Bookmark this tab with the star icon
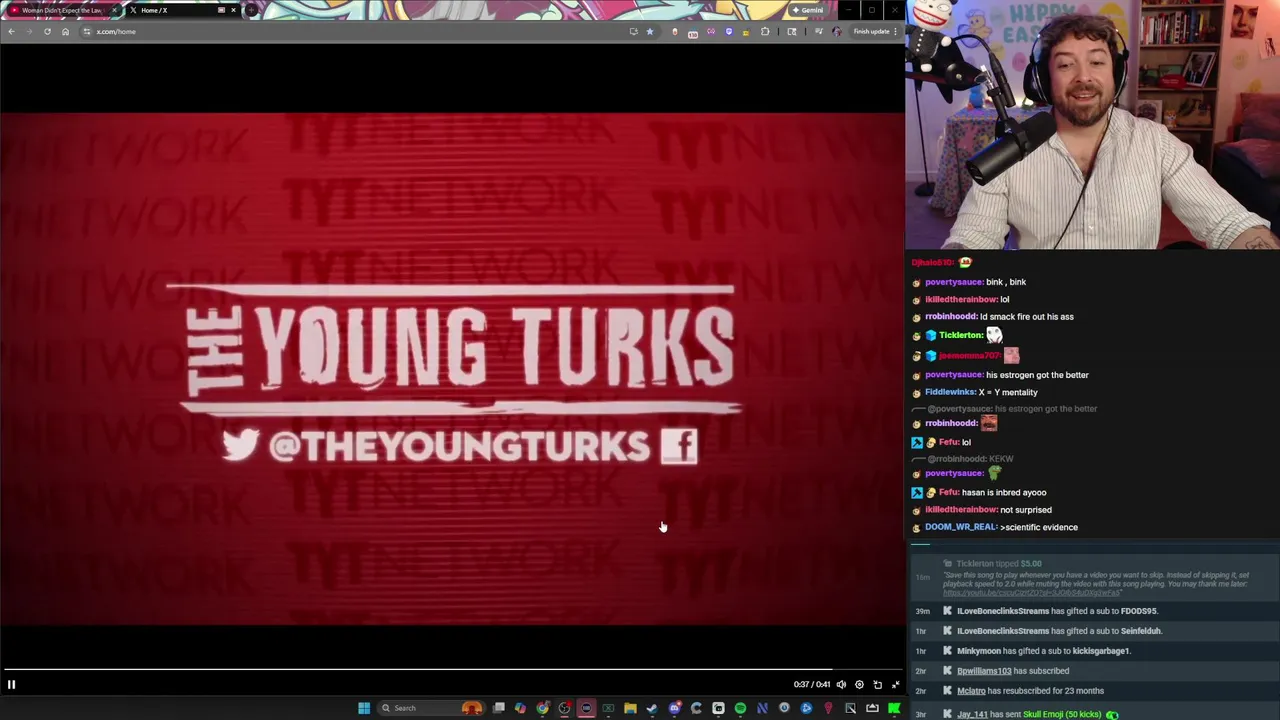Viewport: 1280px width, 720px height. 649,31
